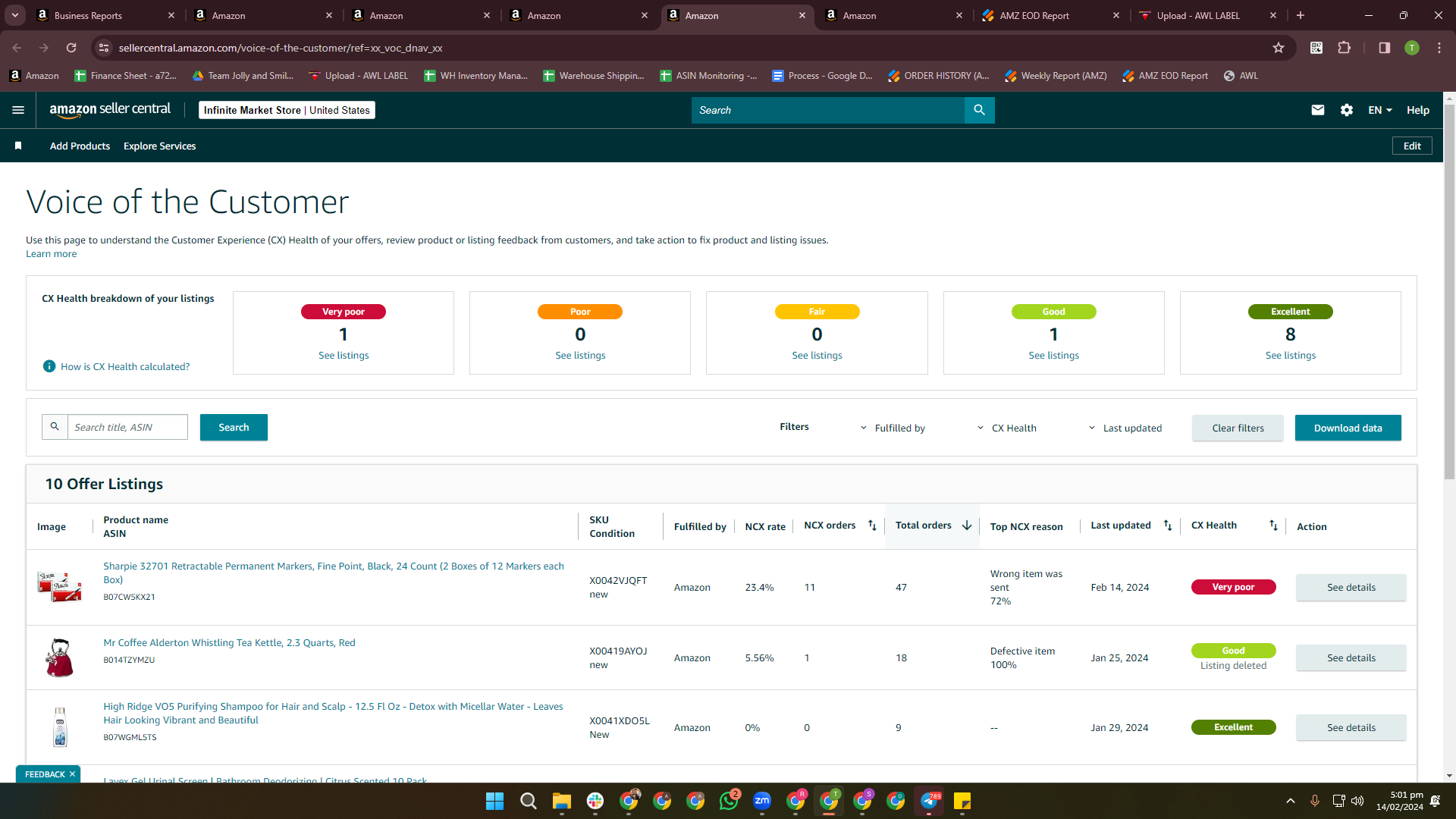Open Slack from the taskbar
1456x819 pixels.
pyautogui.click(x=595, y=801)
